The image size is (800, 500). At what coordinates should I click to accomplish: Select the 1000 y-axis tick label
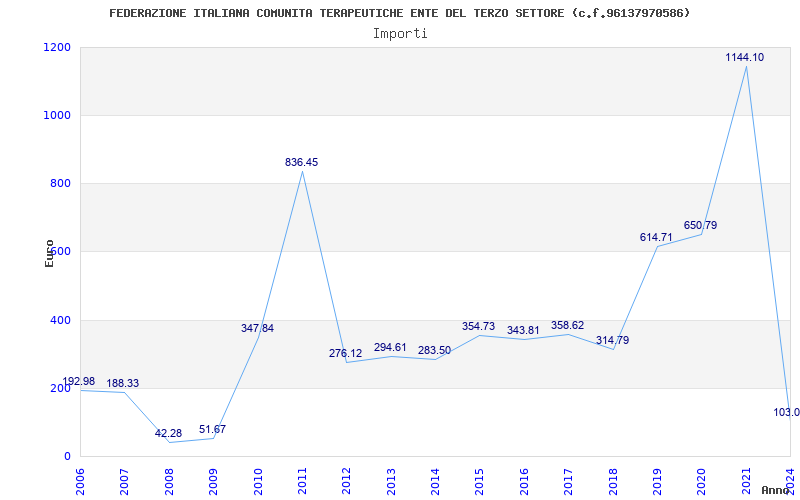[58, 115]
